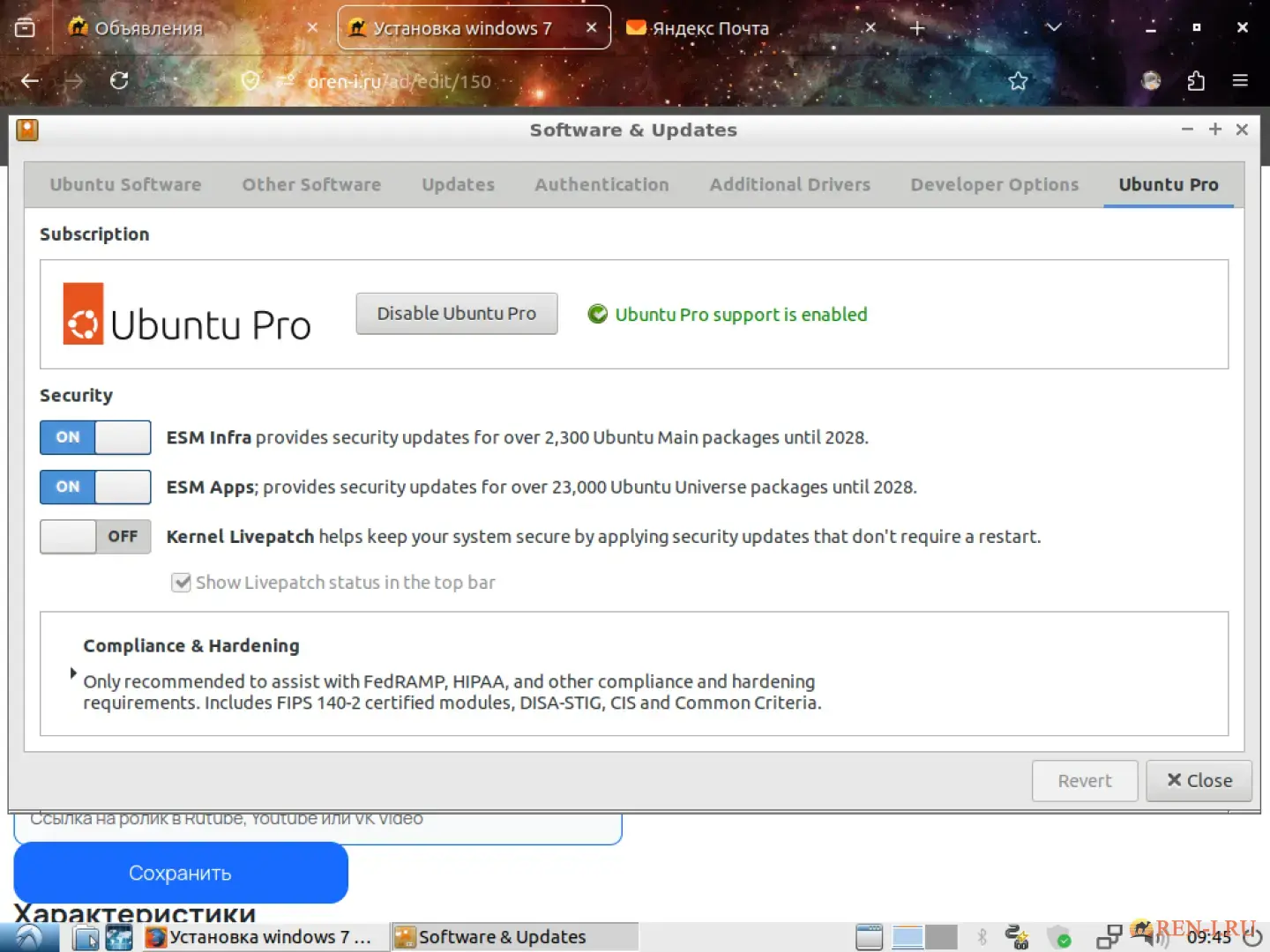Viewport: 1270px width, 952px height.
Task: Switch to Установка windows 7 taskbar window
Action: coord(265,937)
